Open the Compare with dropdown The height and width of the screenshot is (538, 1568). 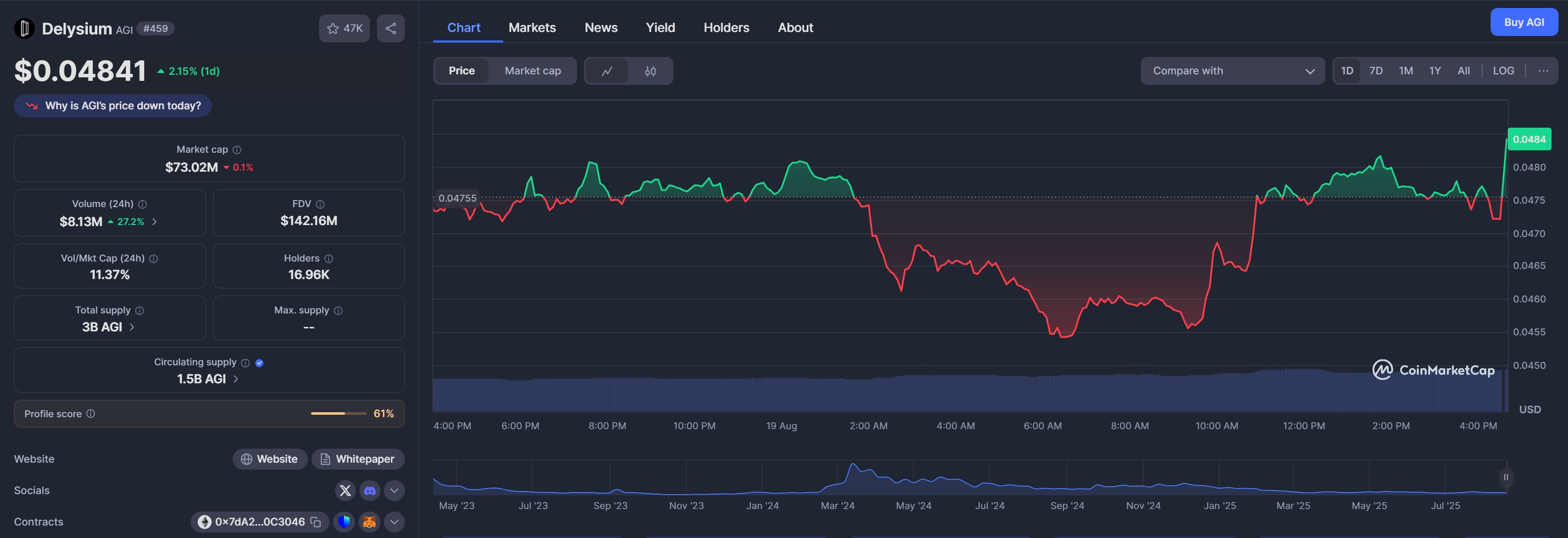coord(1232,71)
